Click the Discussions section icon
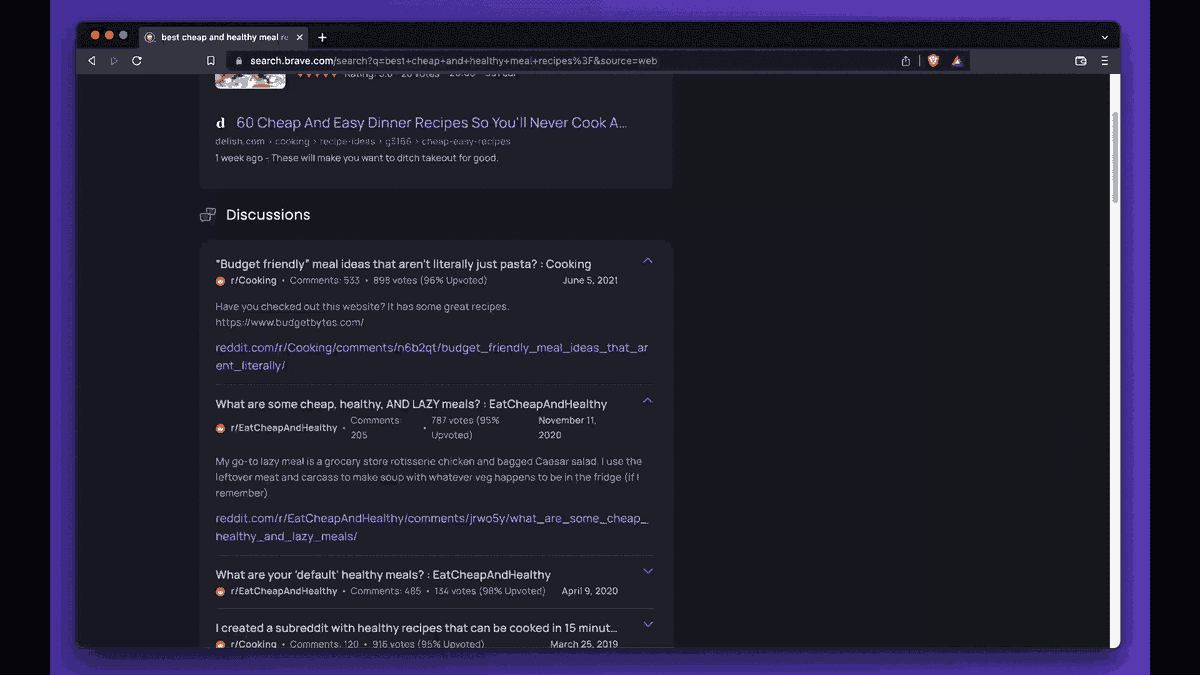The image size is (1200, 675). 208,215
